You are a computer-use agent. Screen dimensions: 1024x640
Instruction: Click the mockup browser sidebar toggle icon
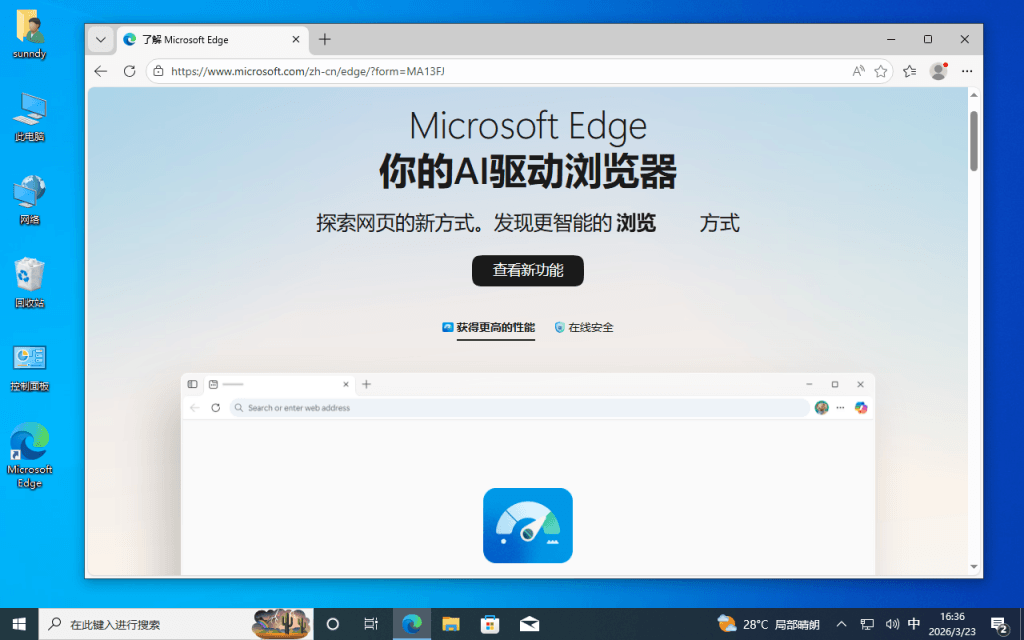193,384
